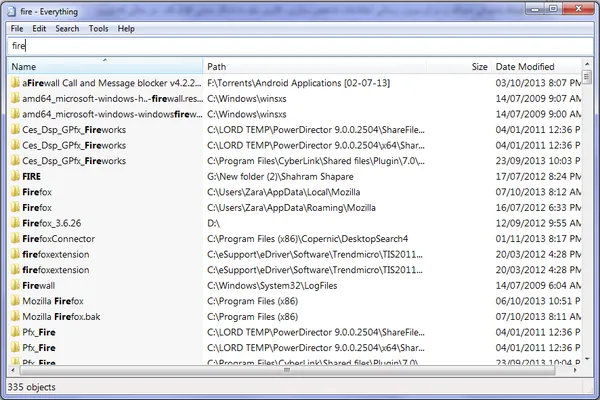This screenshot has height=400, width=600.
Task: Click date '01/11/2013 8:17 PM'
Action: click(538, 239)
